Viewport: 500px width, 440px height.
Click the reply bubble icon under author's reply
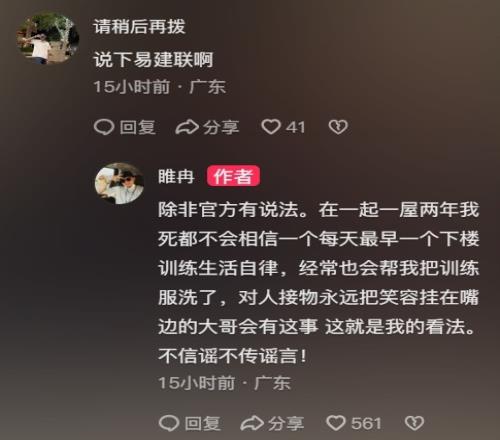169,423
